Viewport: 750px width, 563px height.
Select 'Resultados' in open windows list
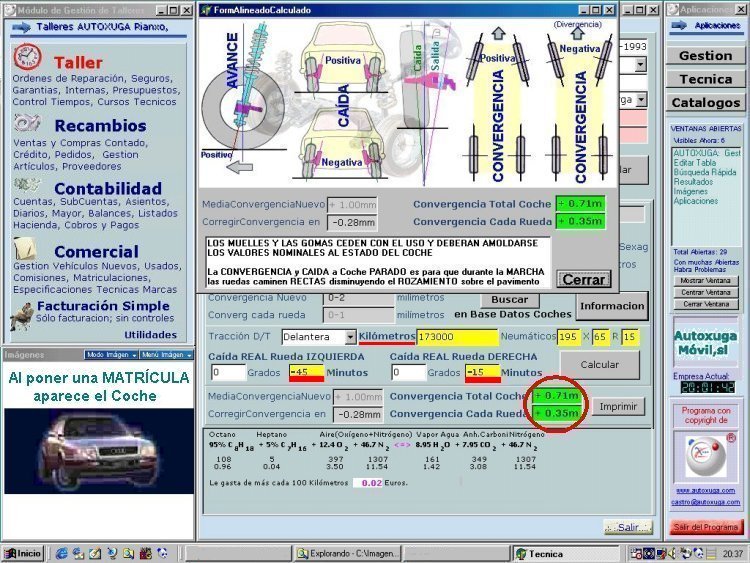pyautogui.click(x=693, y=182)
